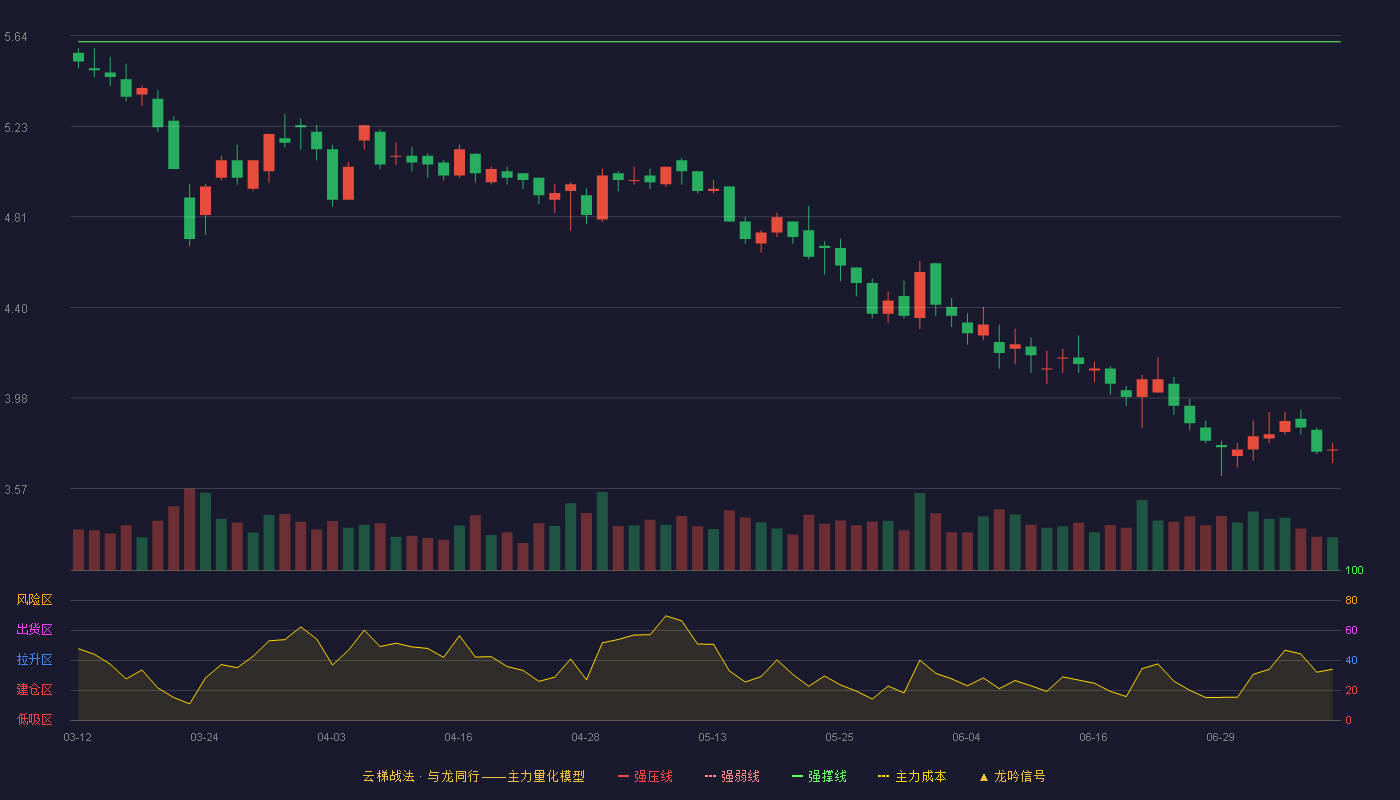Image resolution: width=1400 pixels, height=800 pixels.
Task: Click the 03-24 date label
Action: pyautogui.click(x=204, y=737)
